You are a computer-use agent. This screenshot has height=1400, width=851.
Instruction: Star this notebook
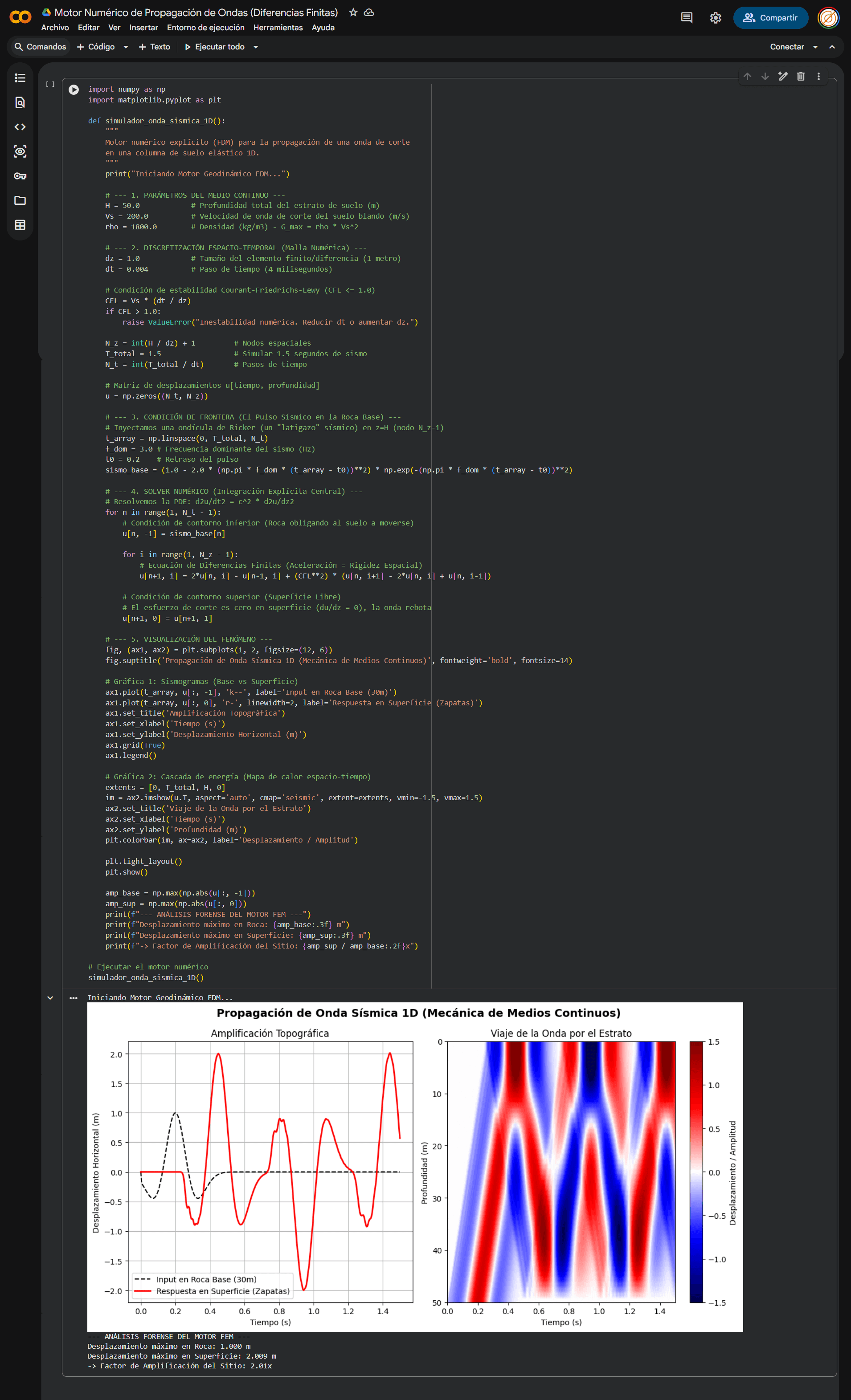point(353,12)
